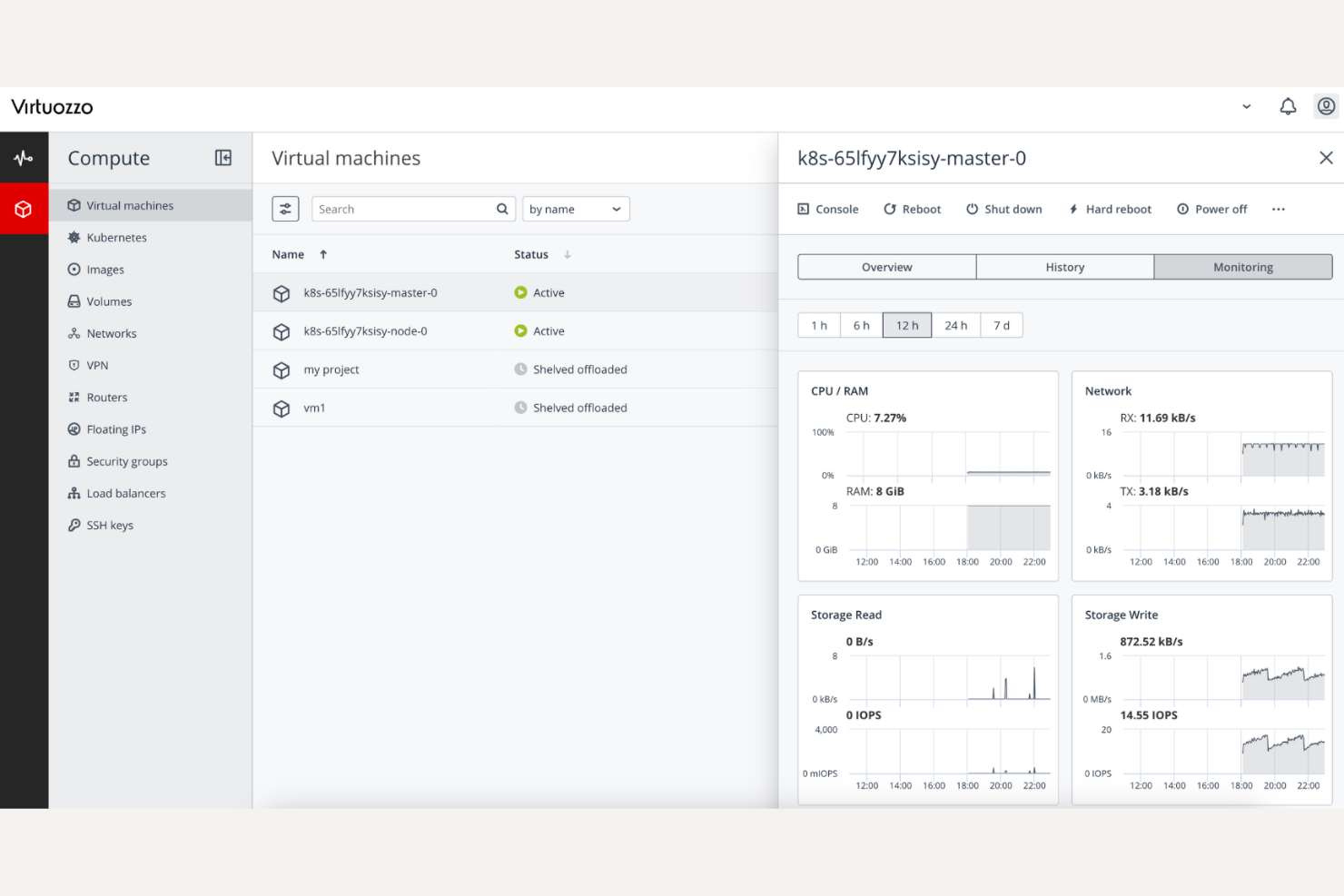This screenshot has height=896, width=1344.
Task: Open the filter options next to search
Action: point(285,208)
